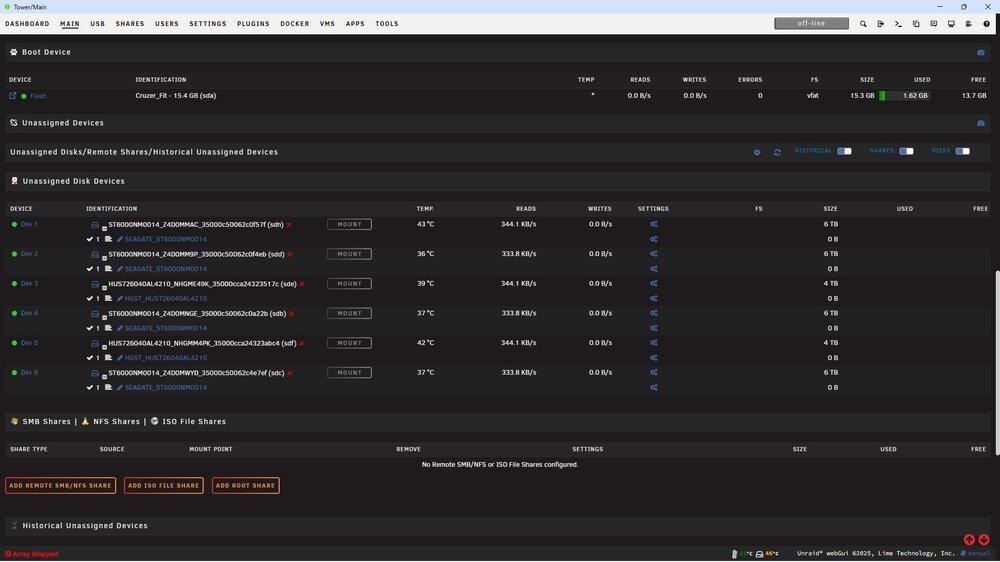
Task: Click Add Remote SMB/NFS Share
Action: [61, 485]
